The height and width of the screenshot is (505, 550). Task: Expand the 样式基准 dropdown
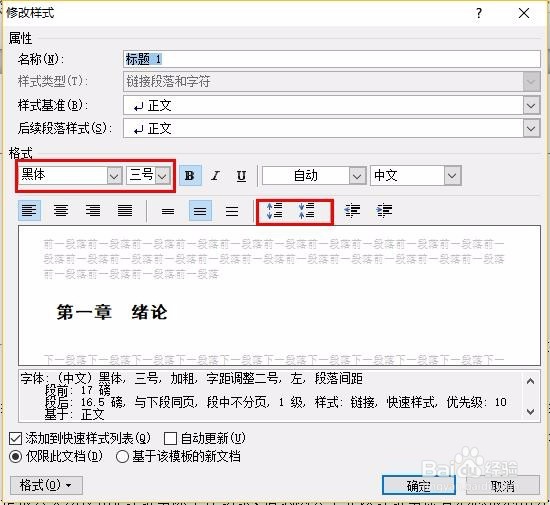click(x=531, y=106)
